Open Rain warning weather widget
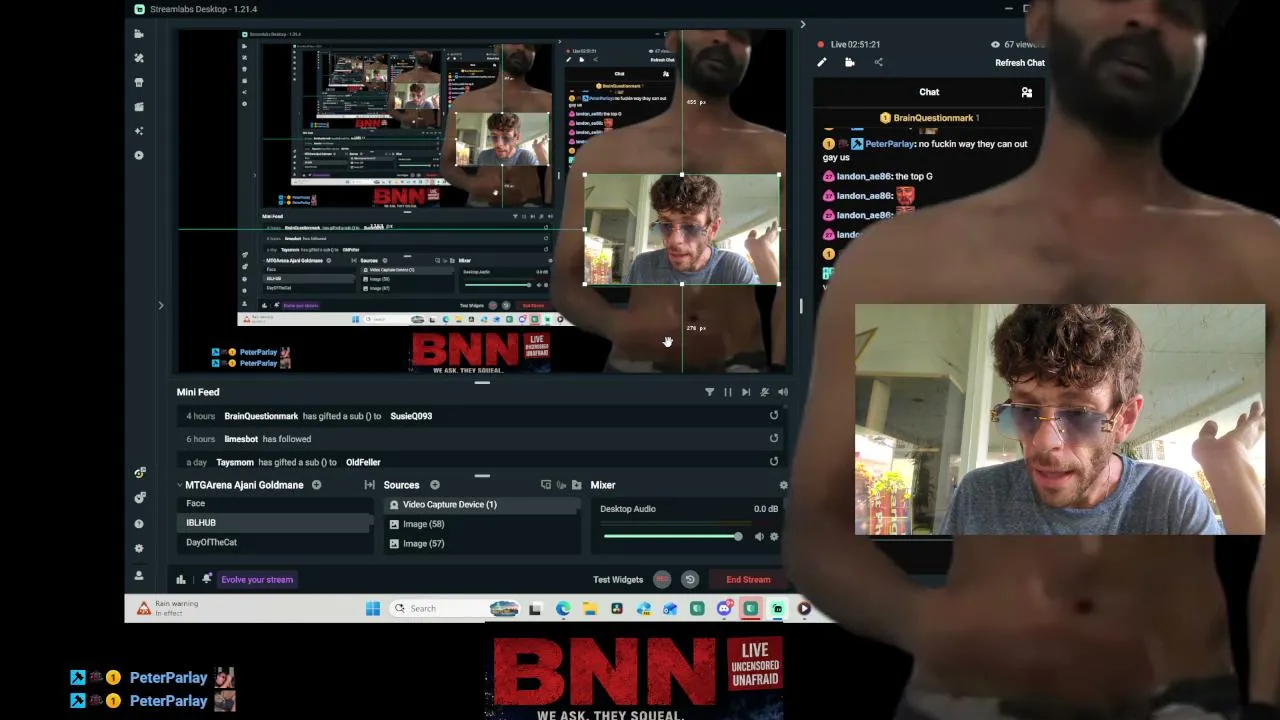Viewport: 1280px width, 720px height. tap(168, 608)
